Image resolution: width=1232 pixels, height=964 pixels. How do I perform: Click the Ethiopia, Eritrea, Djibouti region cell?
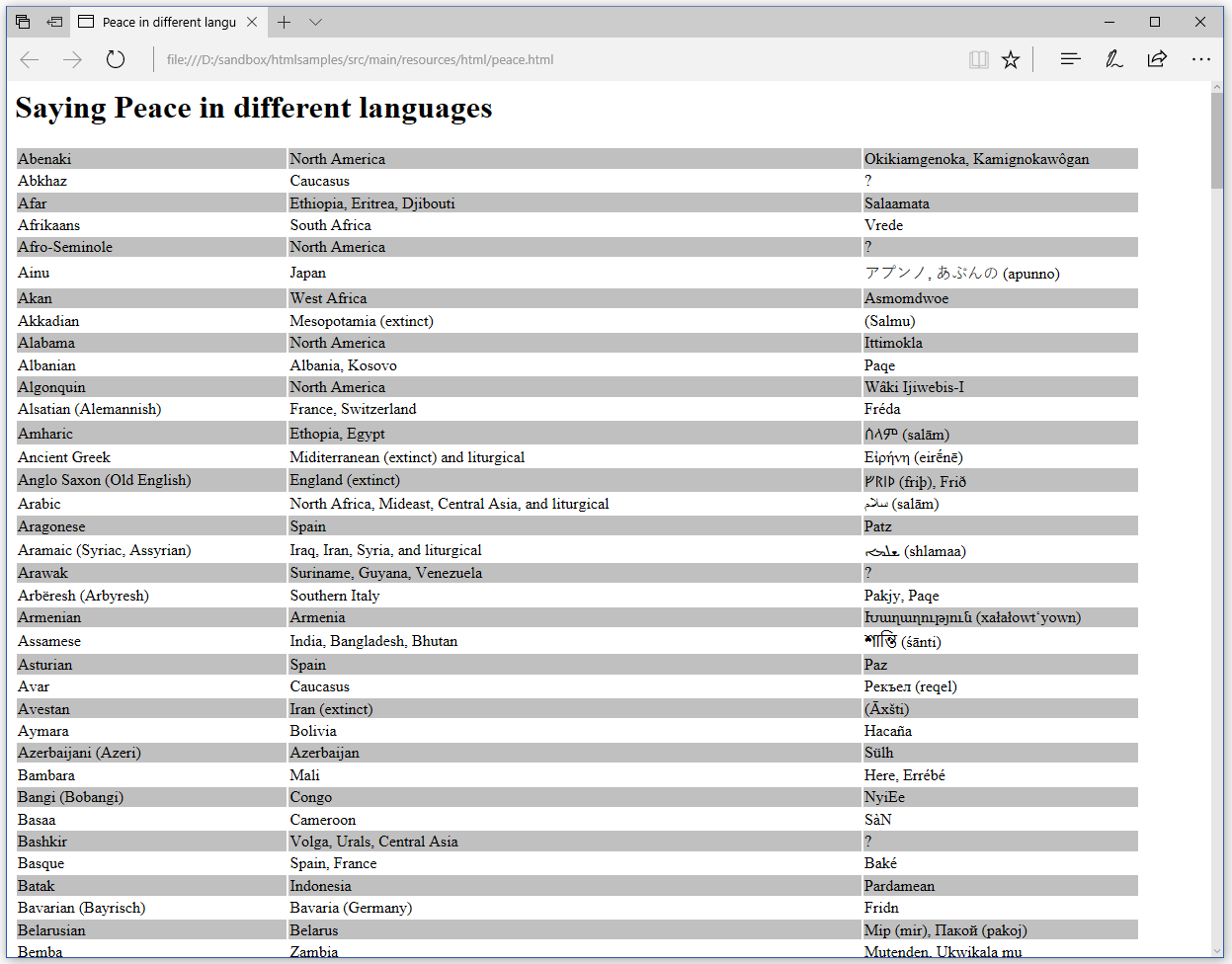coord(574,203)
